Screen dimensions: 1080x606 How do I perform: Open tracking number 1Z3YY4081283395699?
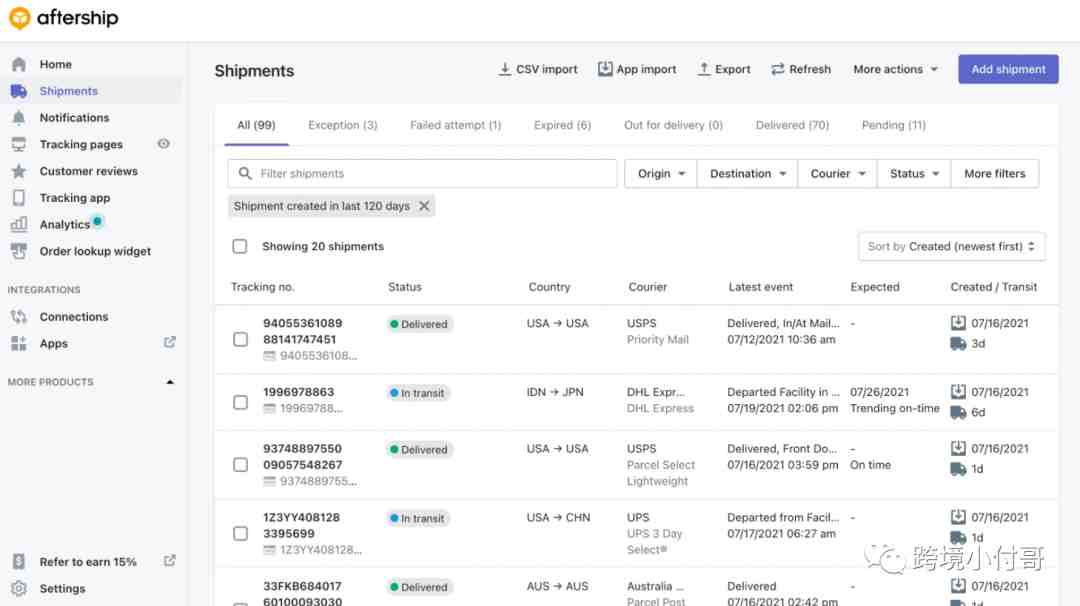point(302,525)
